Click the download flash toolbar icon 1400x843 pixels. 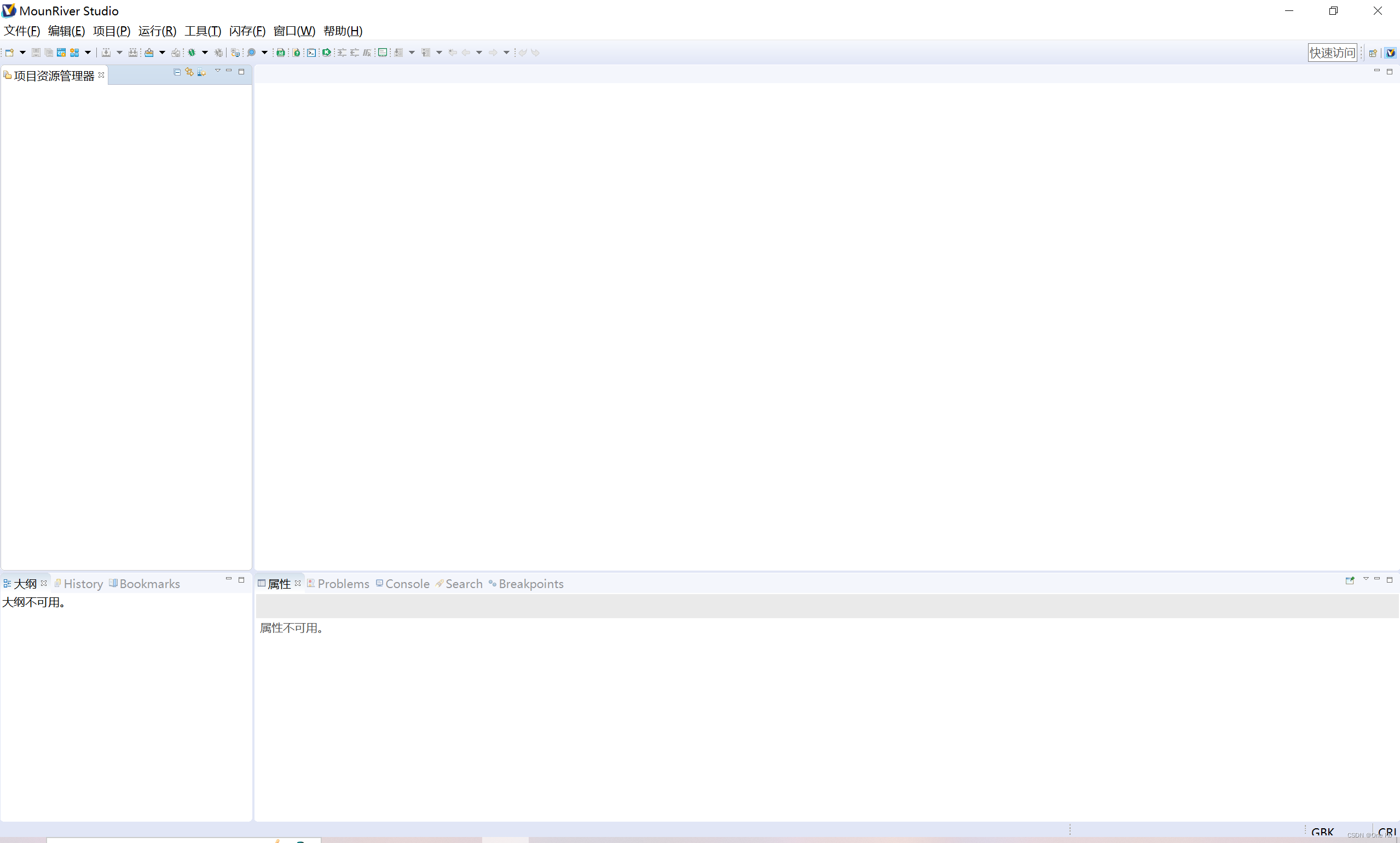pyautogui.click(x=149, y=53)
